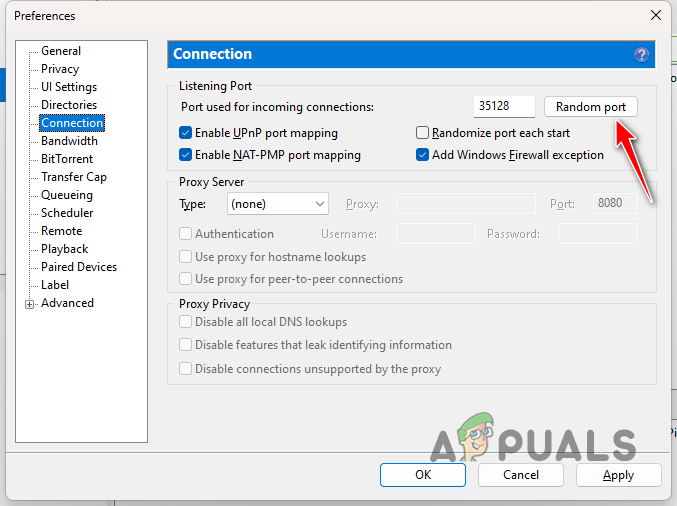Select Remote in the sidebar tree
This screenshot has height=506, width=677.
pos(62,231)
